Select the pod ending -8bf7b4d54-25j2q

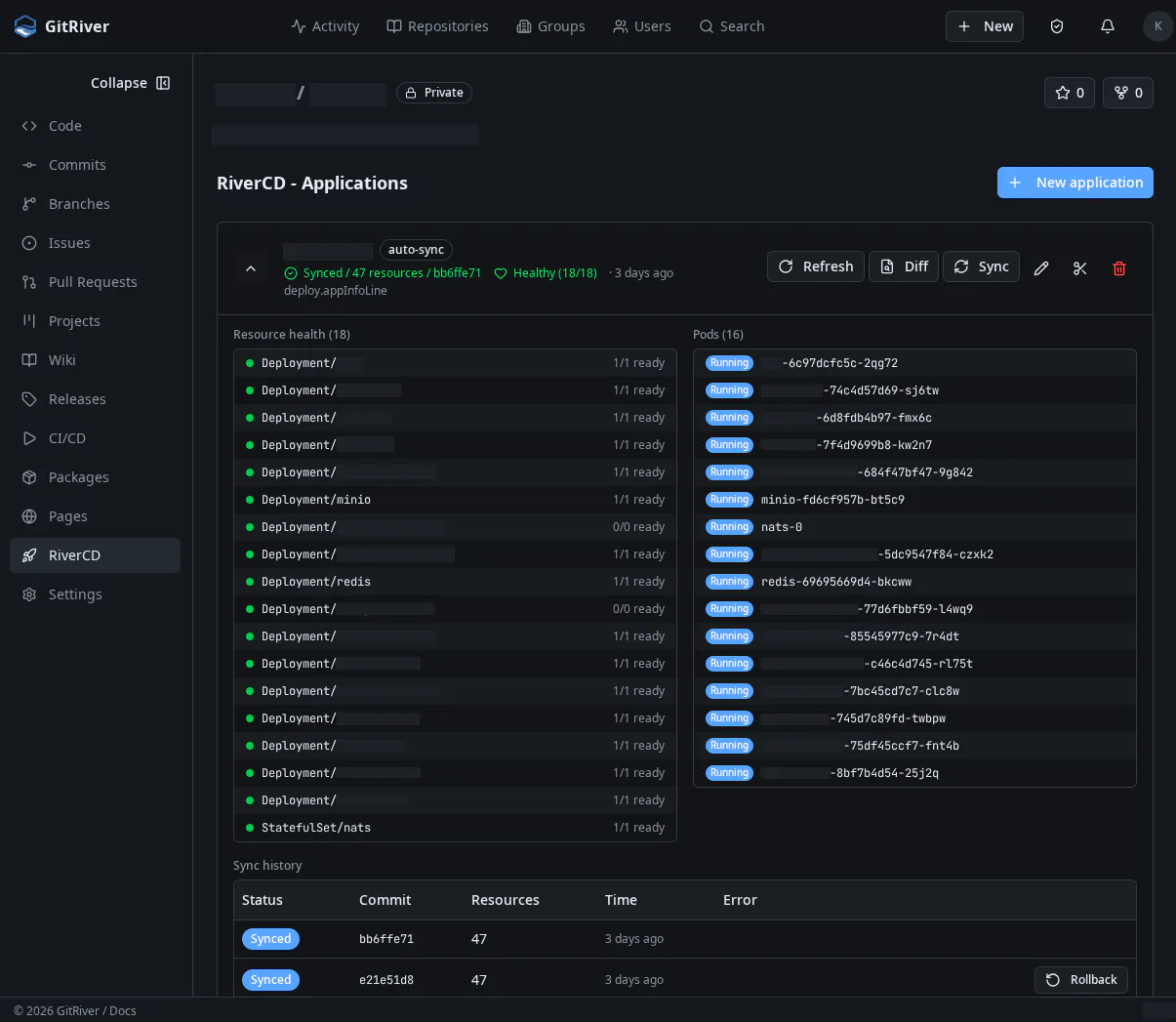(x=914, y=773)
